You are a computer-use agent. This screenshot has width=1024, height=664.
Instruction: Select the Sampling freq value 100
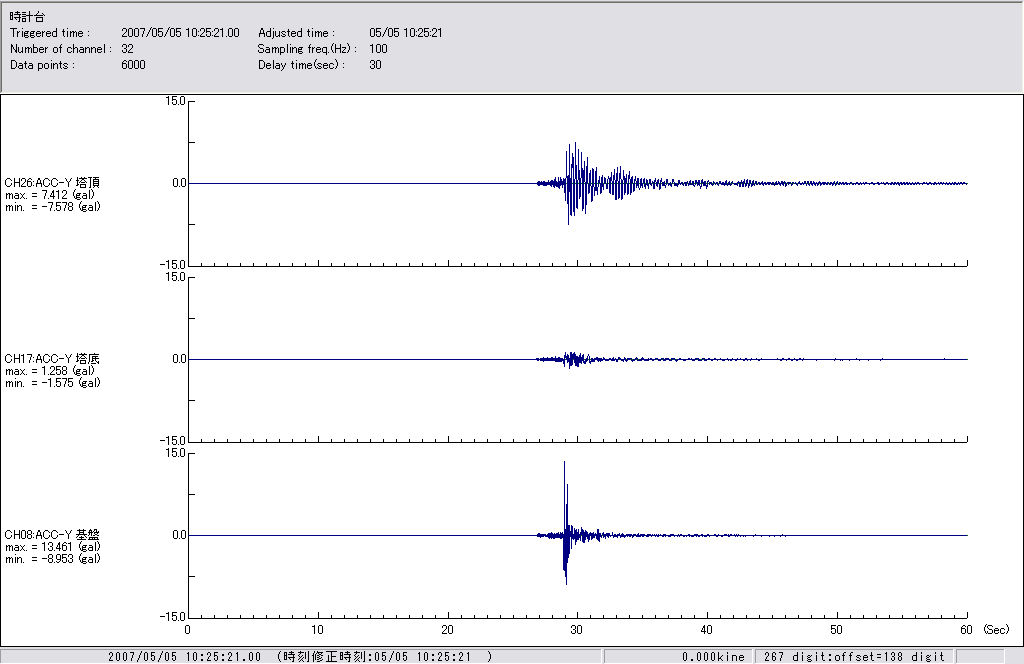coord(378,49)
